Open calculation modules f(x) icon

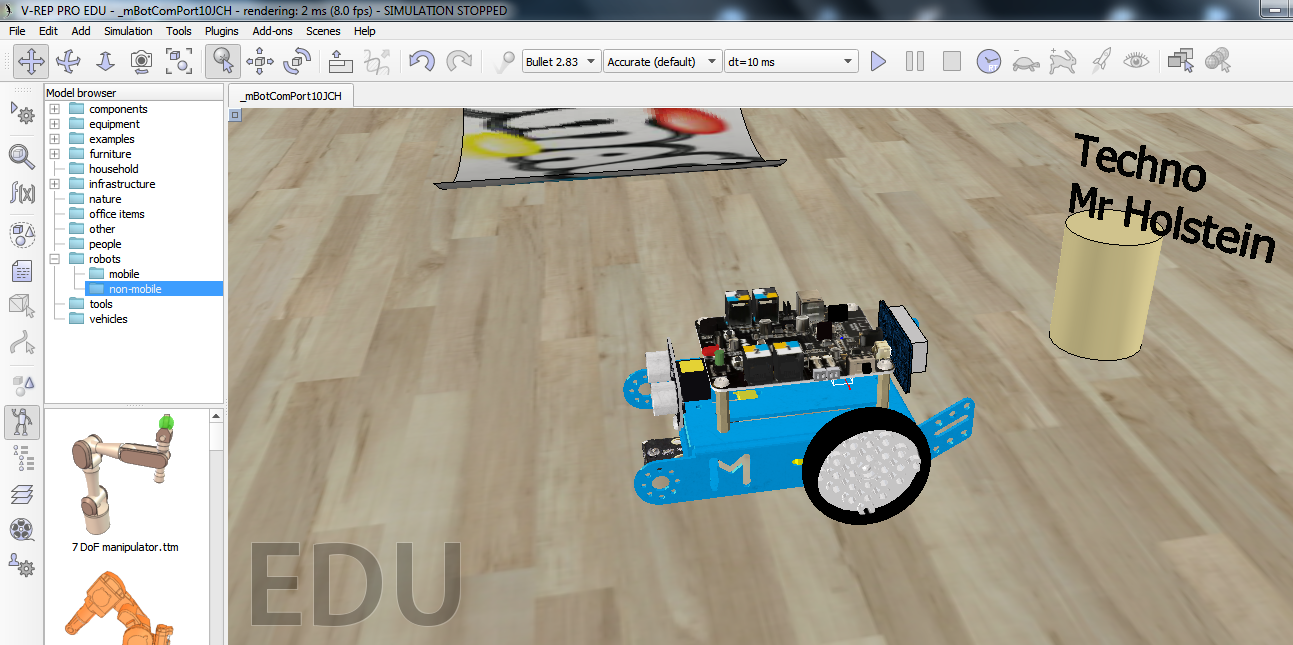(x=22, y=193)
